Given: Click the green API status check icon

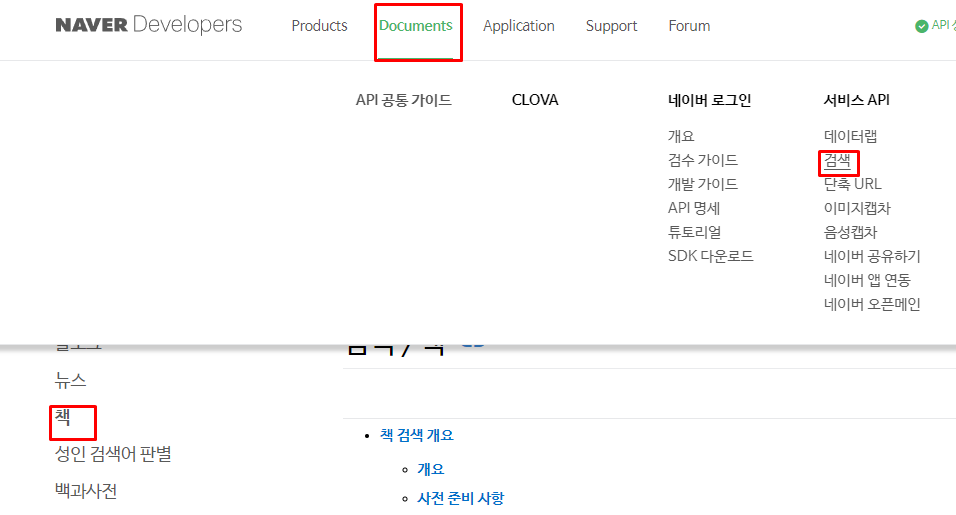Looking at the screenshot, I should (x=921, y=26).
